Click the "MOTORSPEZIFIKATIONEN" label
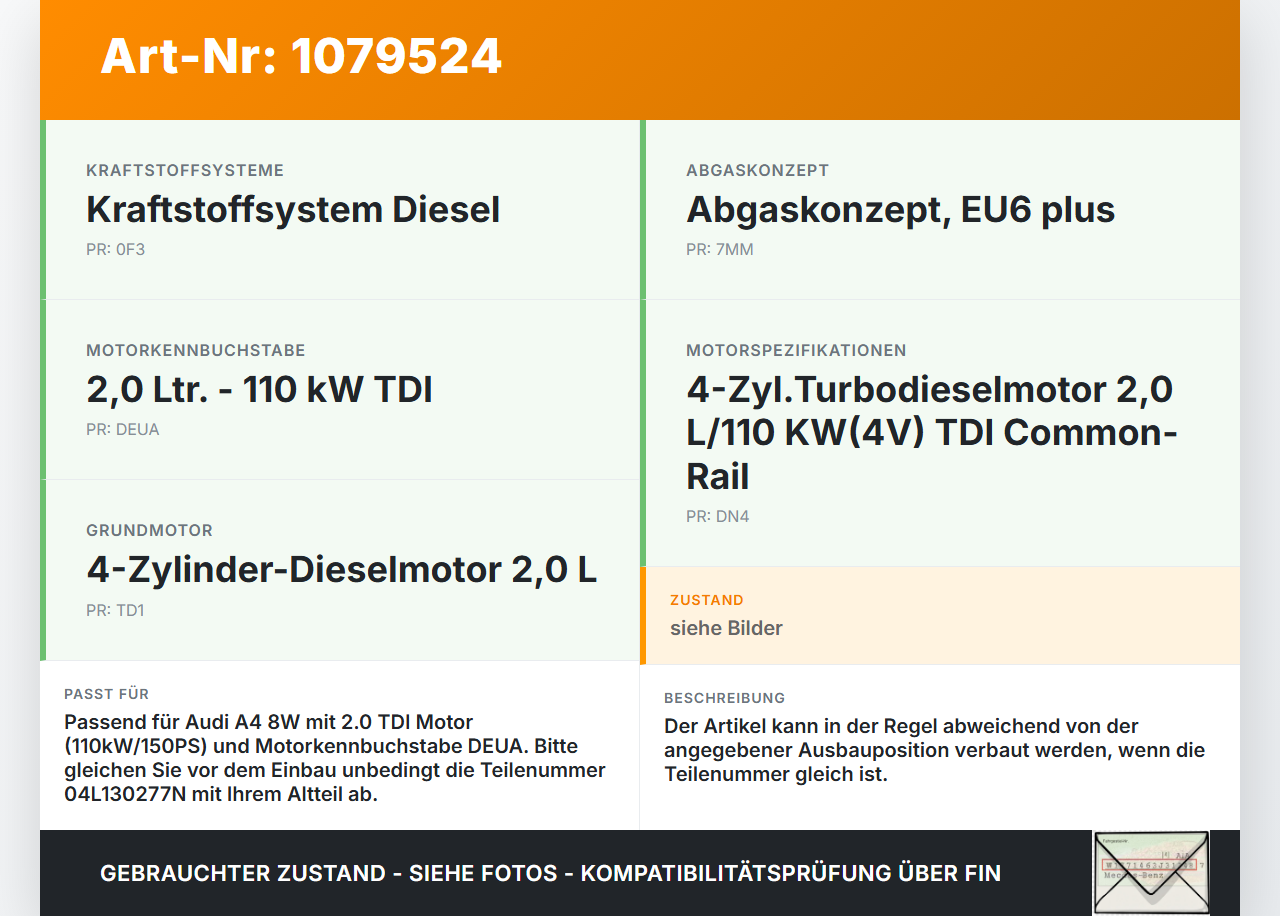Screen dimensions: 1280x916 [x=796, y=351]
